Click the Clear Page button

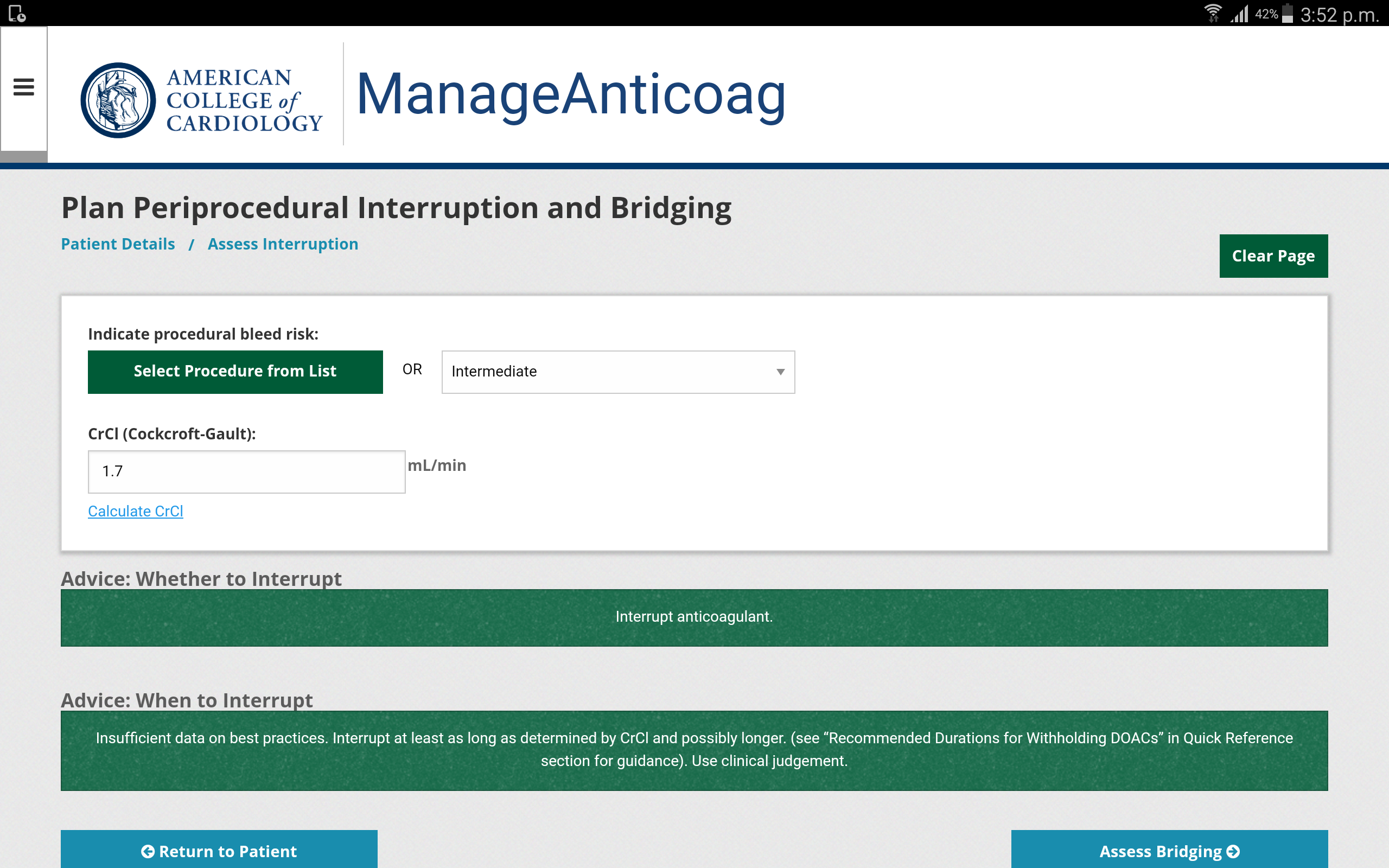(1273, 256)
